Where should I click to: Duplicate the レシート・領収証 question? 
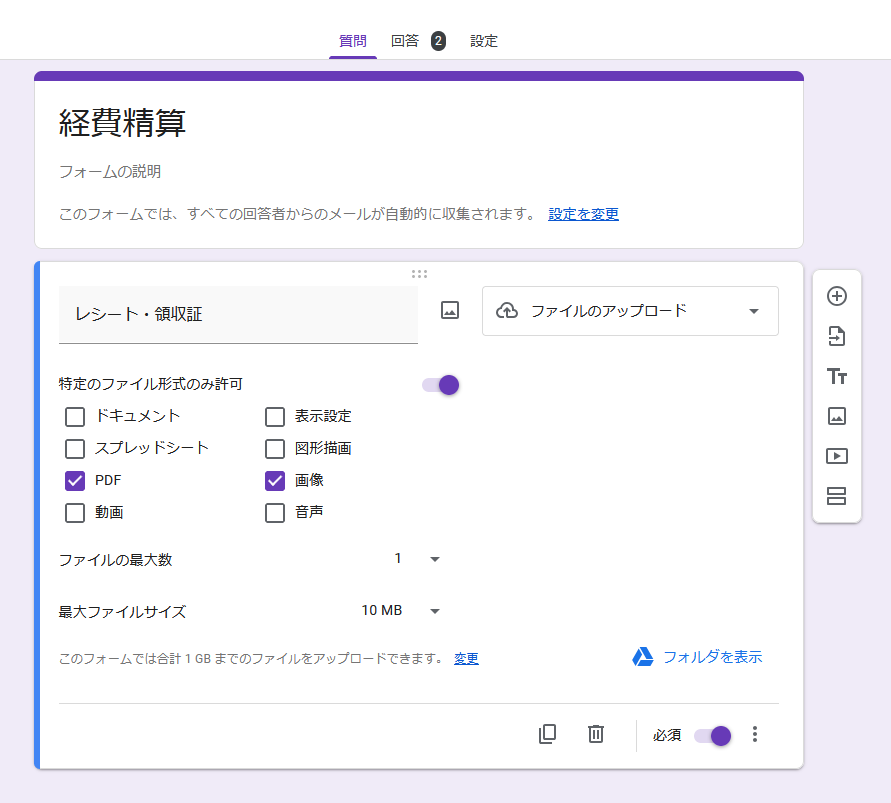pyautogui.click(x=547, y=734)
